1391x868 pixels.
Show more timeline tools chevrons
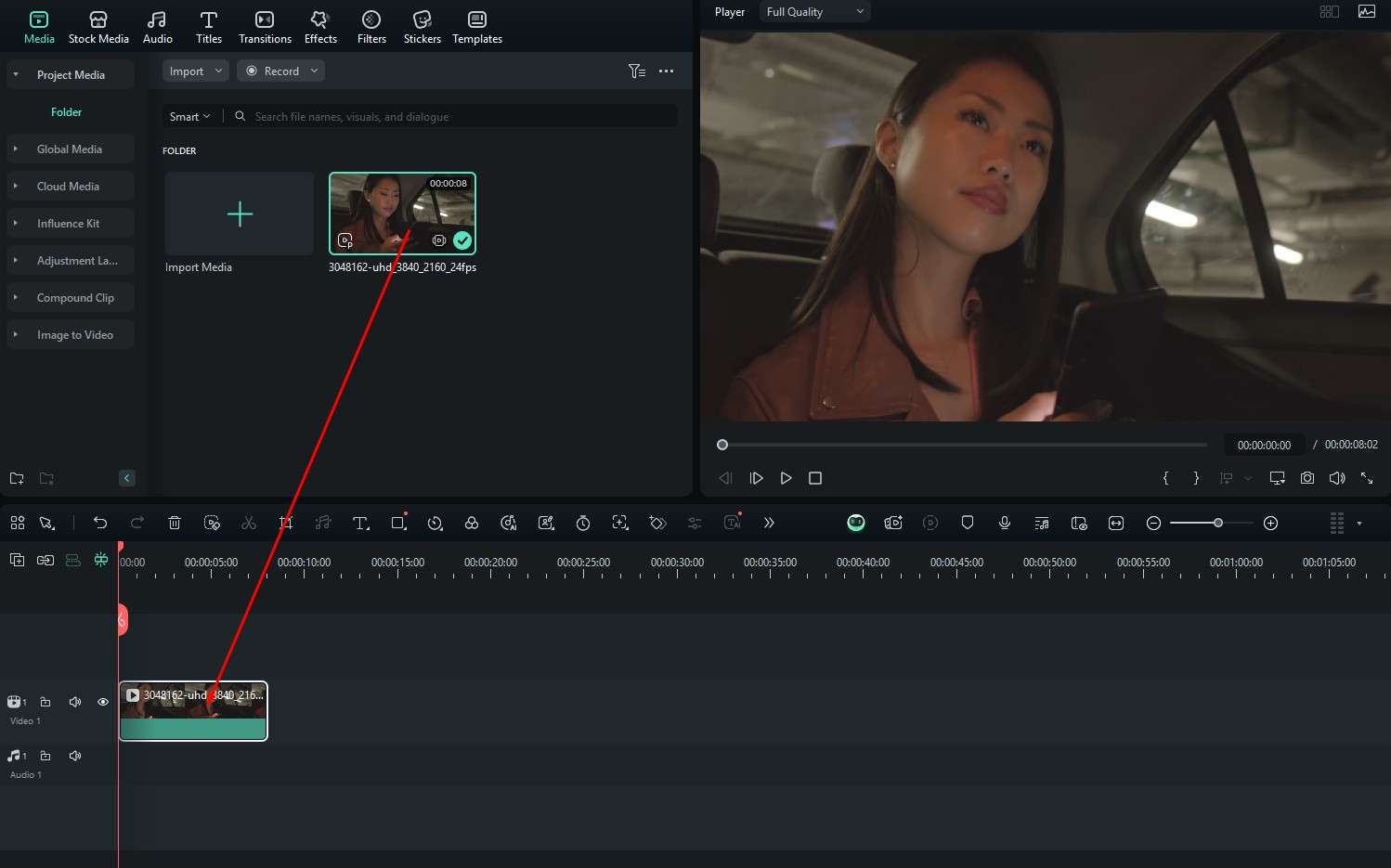click(x=769, y=523)
